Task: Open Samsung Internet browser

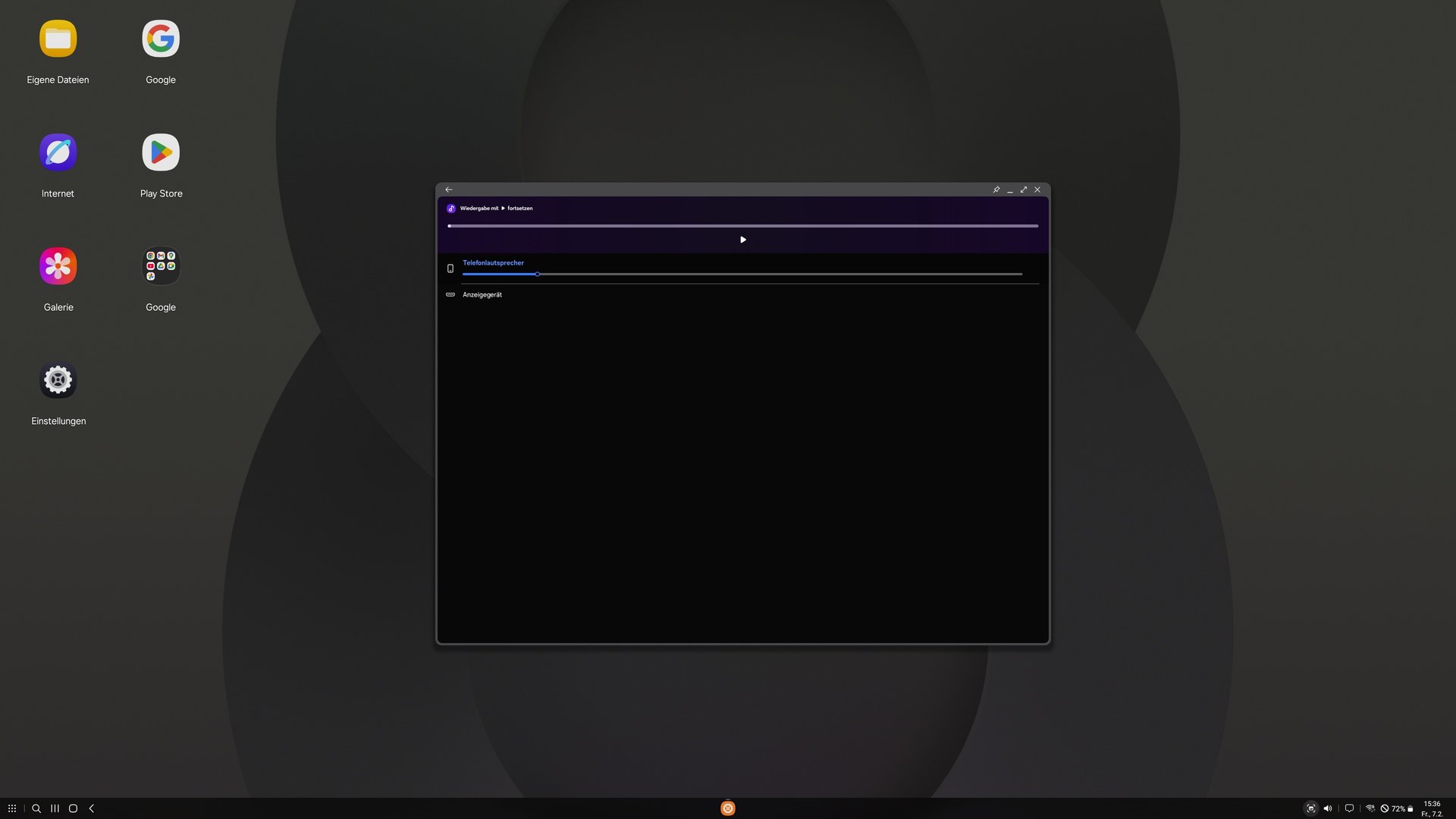Action: point(58,153)
